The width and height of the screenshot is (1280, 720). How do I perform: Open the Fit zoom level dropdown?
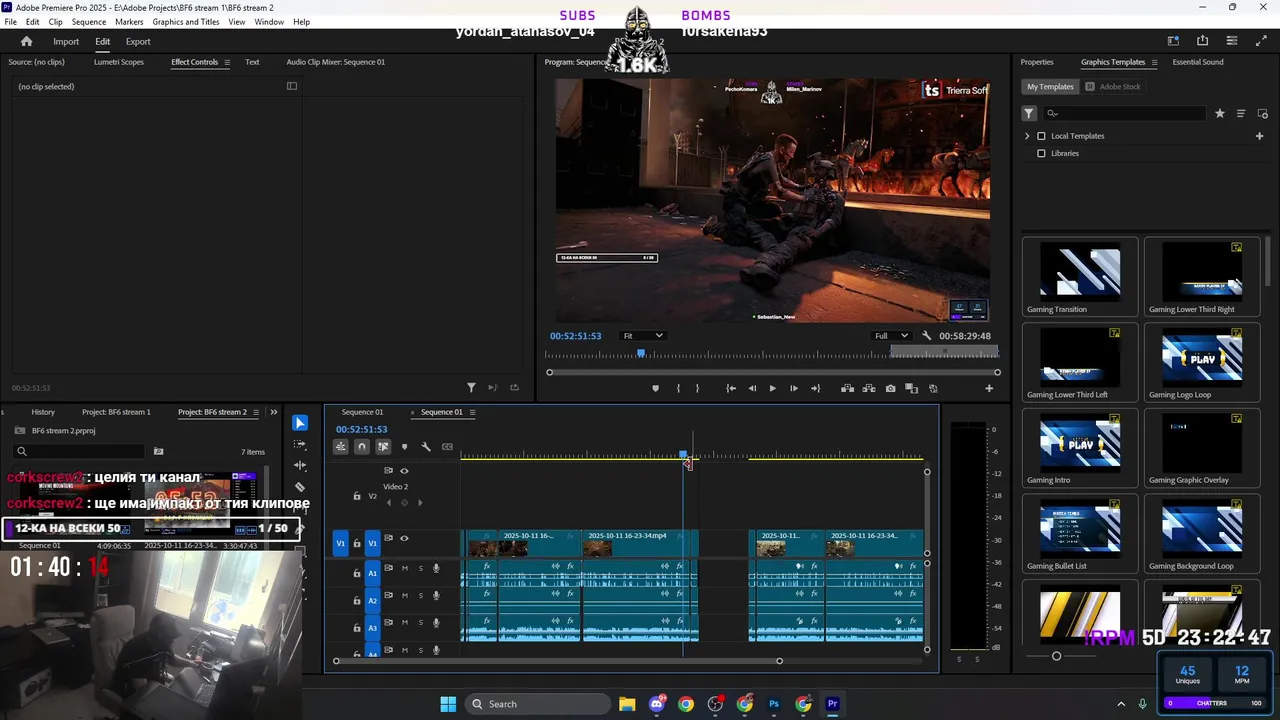click(x=642, y=336)
